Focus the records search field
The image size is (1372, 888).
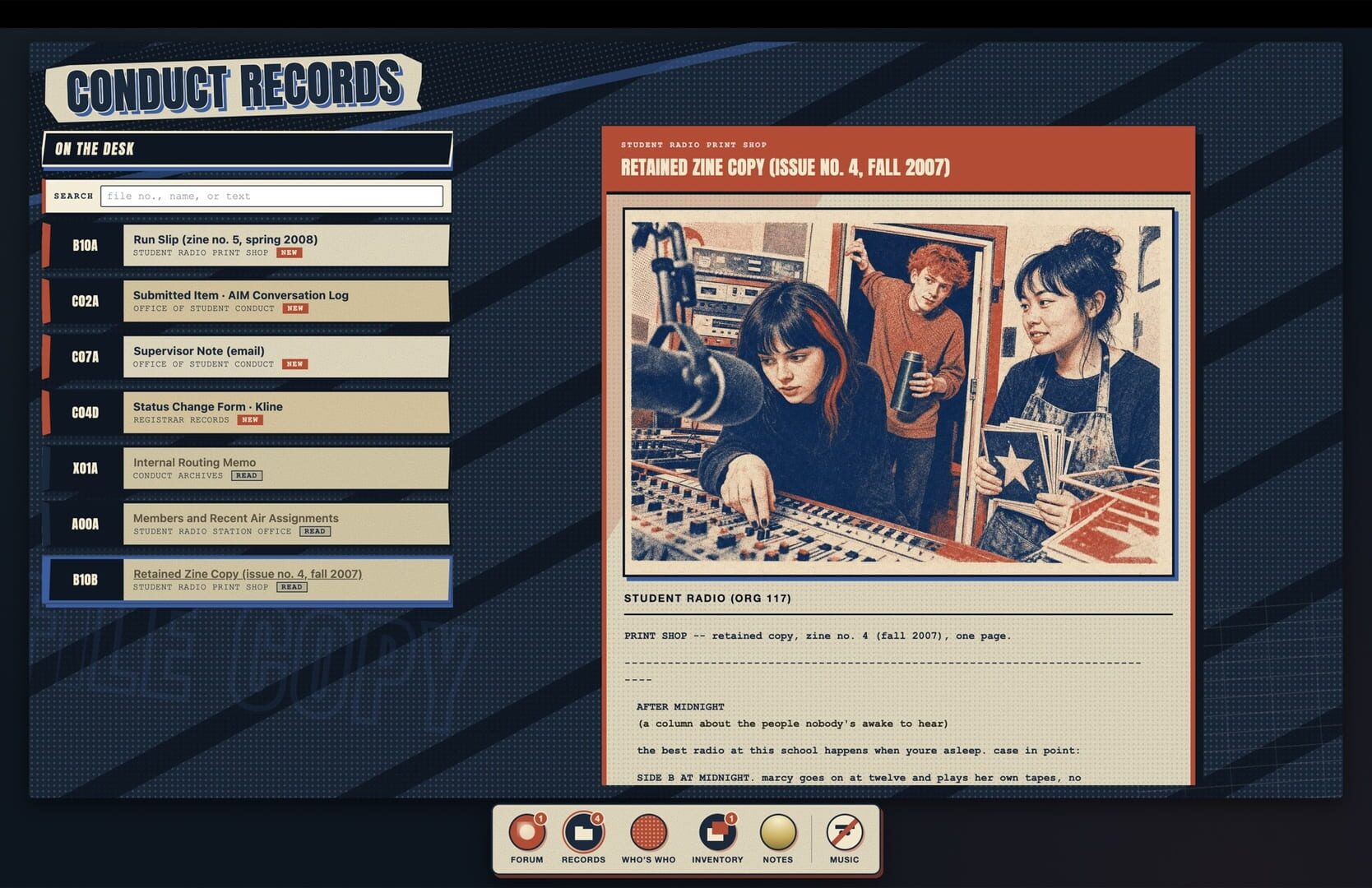[x=271, y=196]
